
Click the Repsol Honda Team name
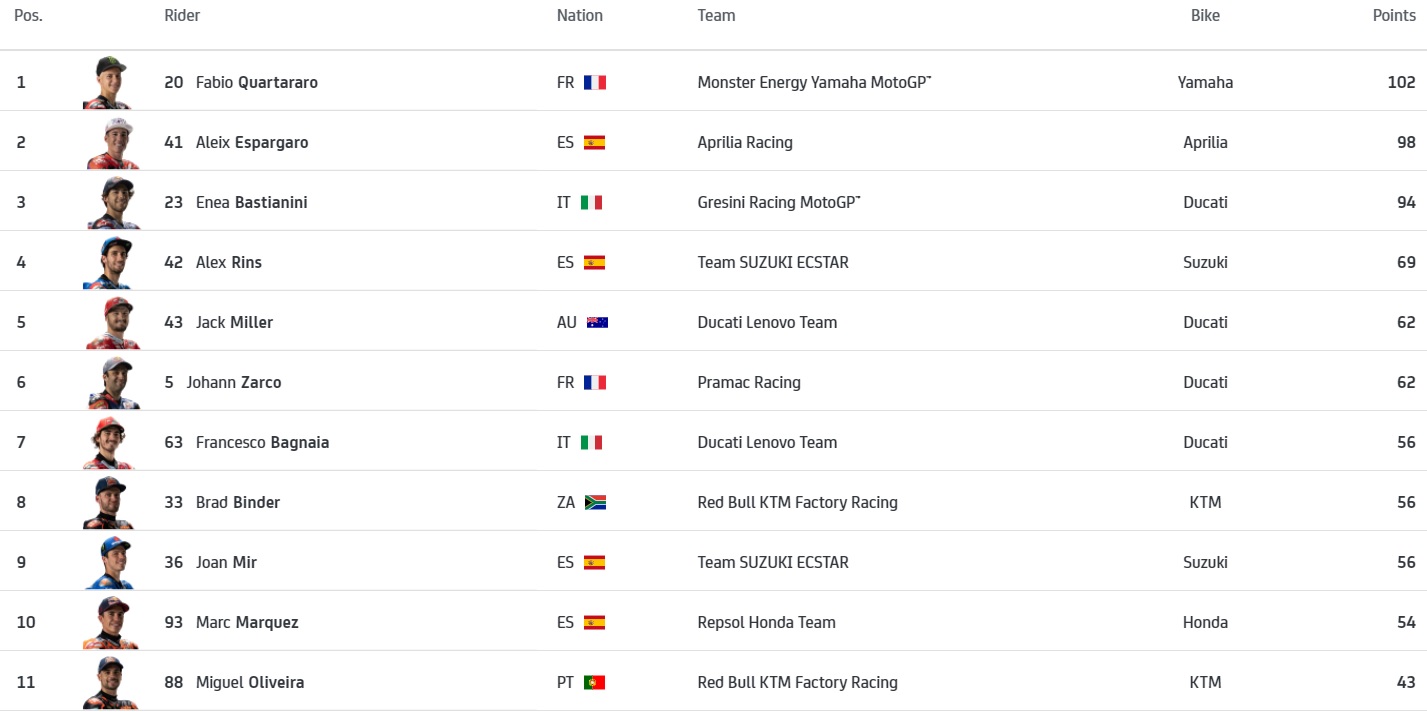pyautogui.click(x=766, y=622)
